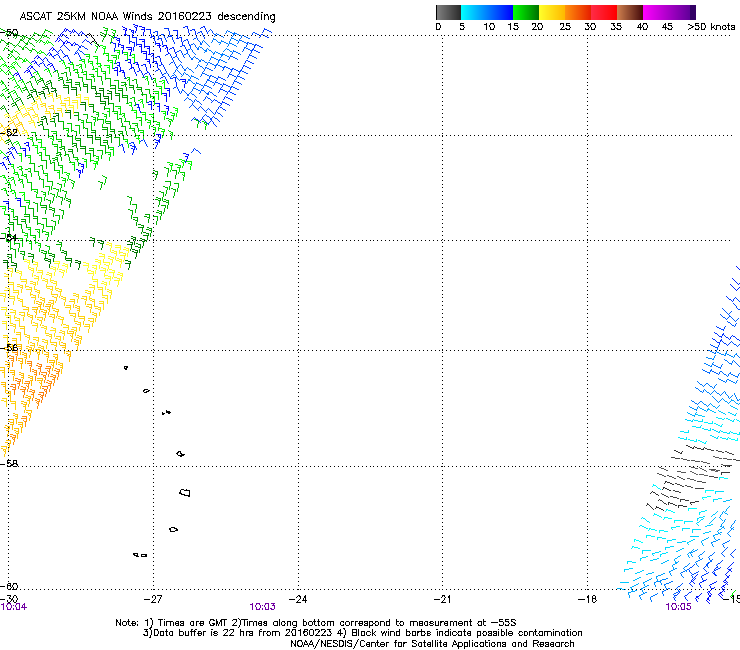Click the purple 10:03 time label
Image resolution: width=740 pixels, height=650 pixels.
[x=262, y=607]
